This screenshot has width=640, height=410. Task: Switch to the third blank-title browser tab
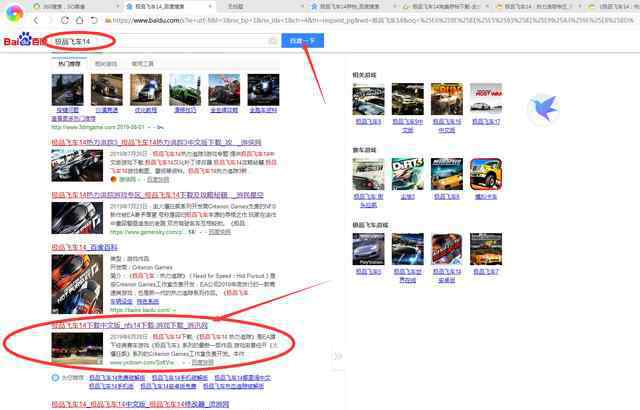(261, 7)
